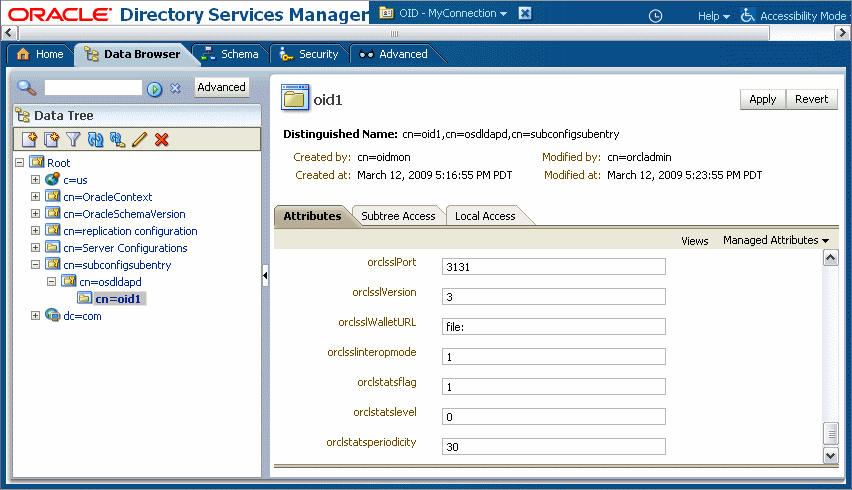Click the Accessibility Mode link
The width and height of the screenshot is (852, 490).
tap(803, 16)
